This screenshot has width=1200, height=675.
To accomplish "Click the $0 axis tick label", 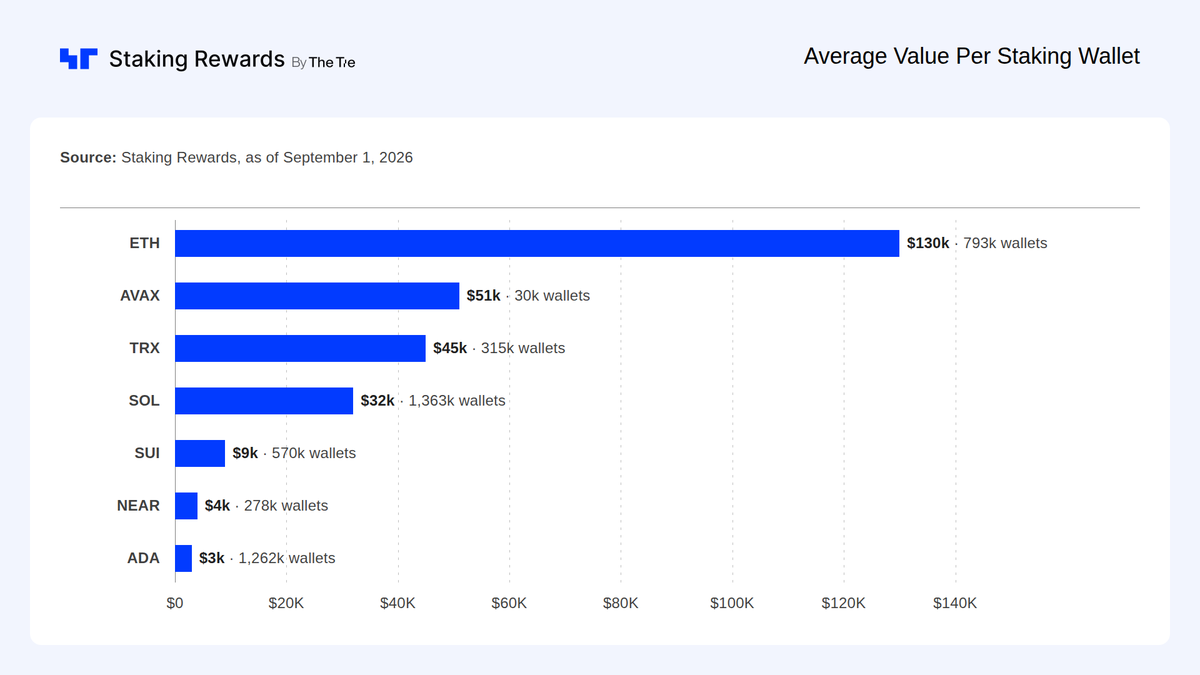I will tap(175, 603).
